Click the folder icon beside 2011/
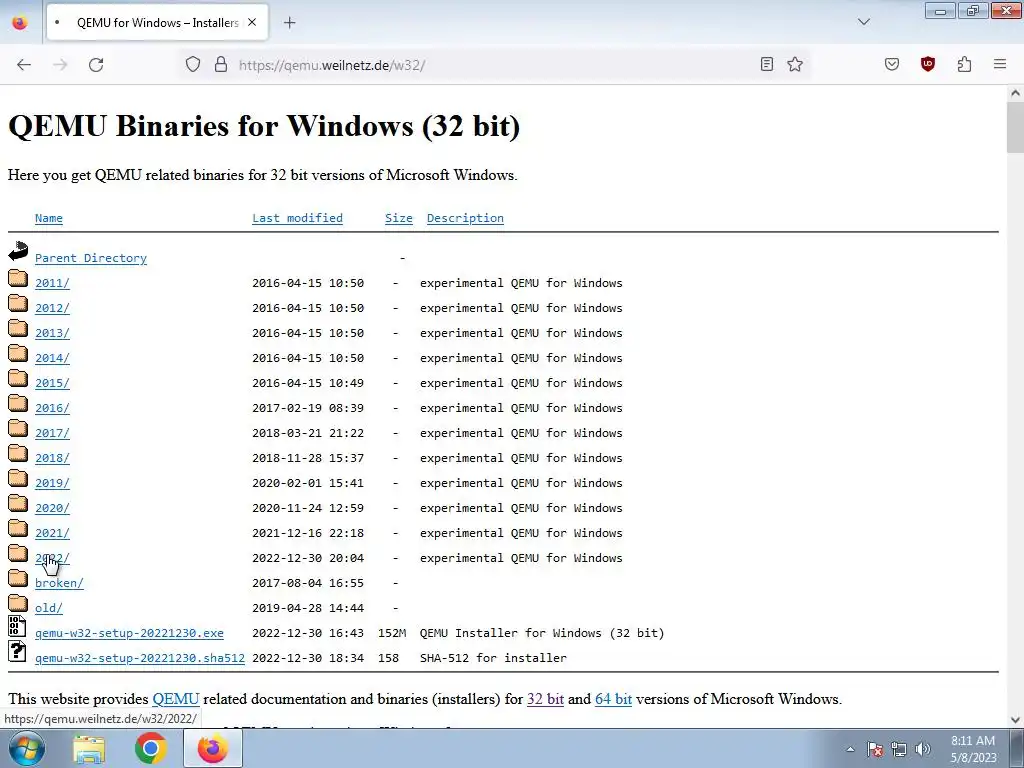Viewport: 1024px width, 768px height. pyautogui.click(x=18, y=279)
